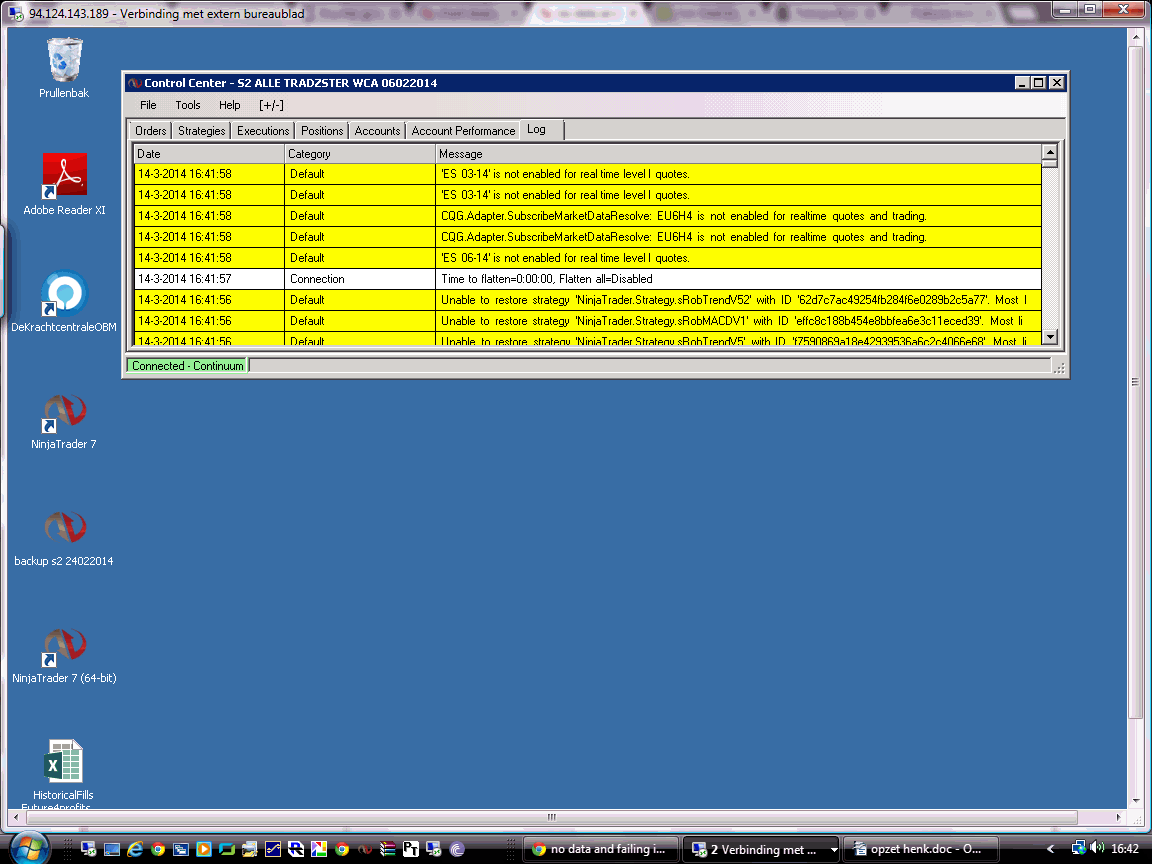
Task: Click the Control Center resize grip corner
Action: point(1059,368)
